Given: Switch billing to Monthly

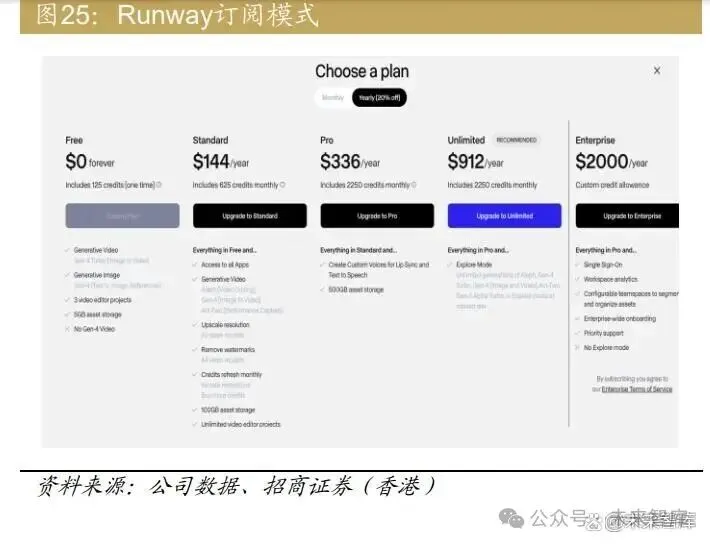Looking at the screenshot, I should (333, 97).
